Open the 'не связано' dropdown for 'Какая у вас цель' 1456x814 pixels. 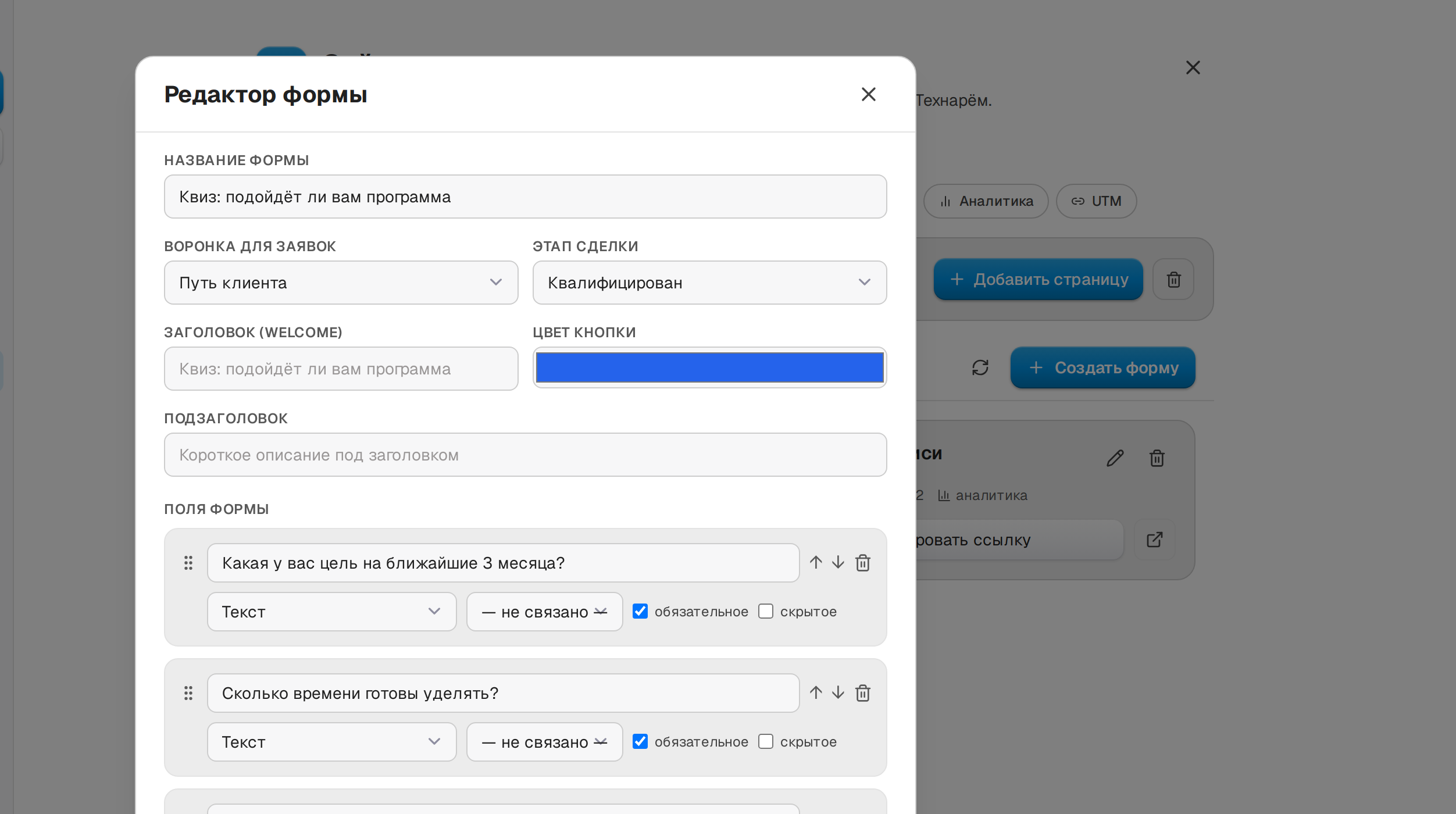point(545,612)
